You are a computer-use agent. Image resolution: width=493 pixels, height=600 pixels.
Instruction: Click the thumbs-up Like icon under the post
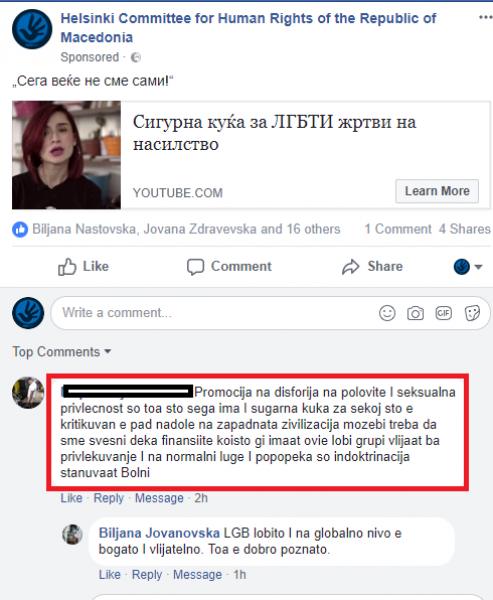67,267
